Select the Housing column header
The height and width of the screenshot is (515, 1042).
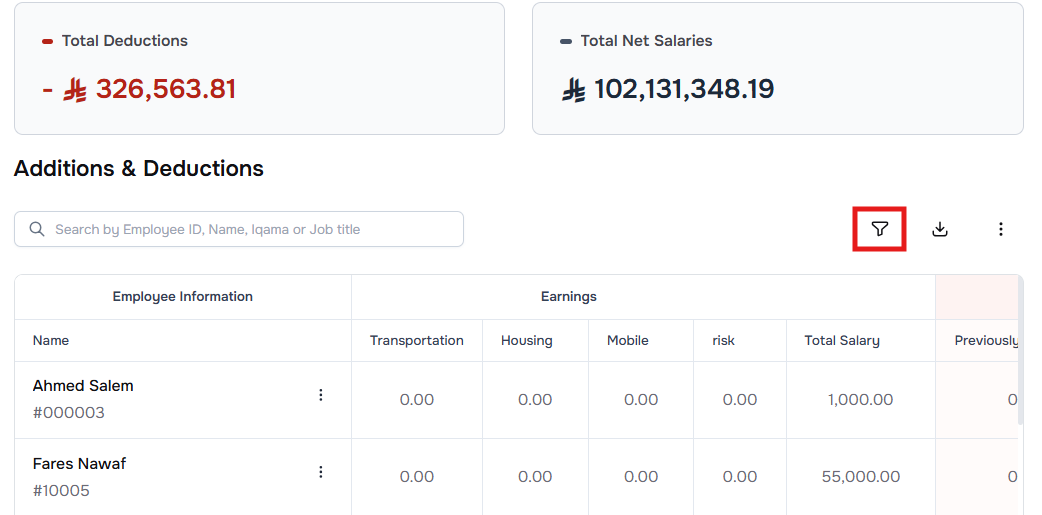point(526,340)
